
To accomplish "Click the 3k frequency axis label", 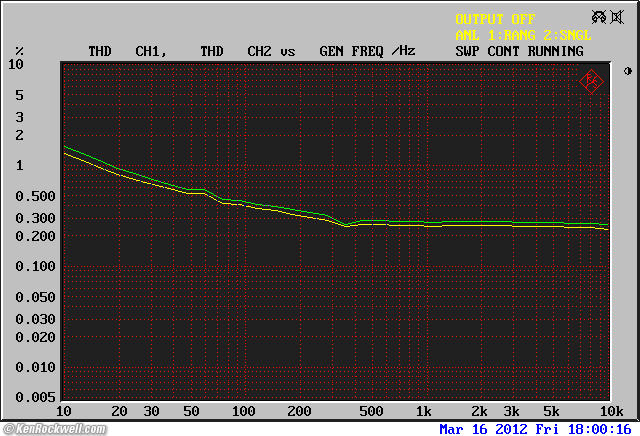I will [511, 411].
